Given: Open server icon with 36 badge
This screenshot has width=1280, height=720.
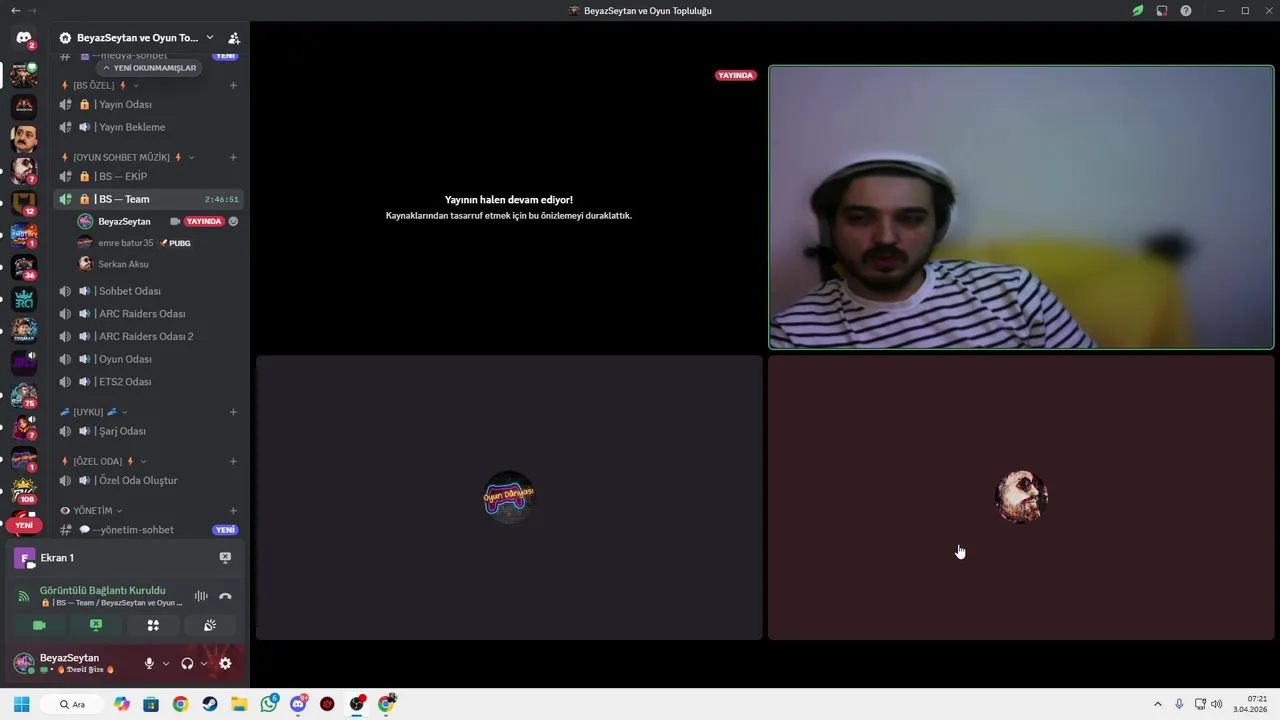Looking at the screenshot, I should pos(24,267).
